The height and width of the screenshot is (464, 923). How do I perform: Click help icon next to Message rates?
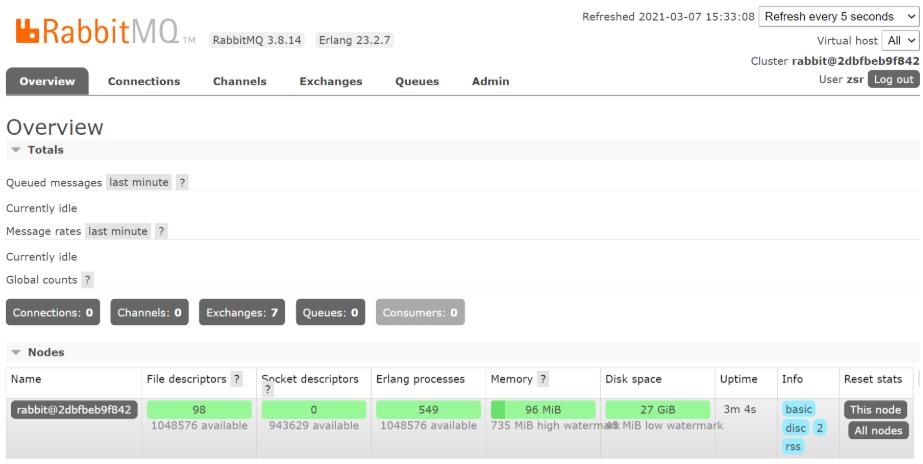tap(161, 231)
